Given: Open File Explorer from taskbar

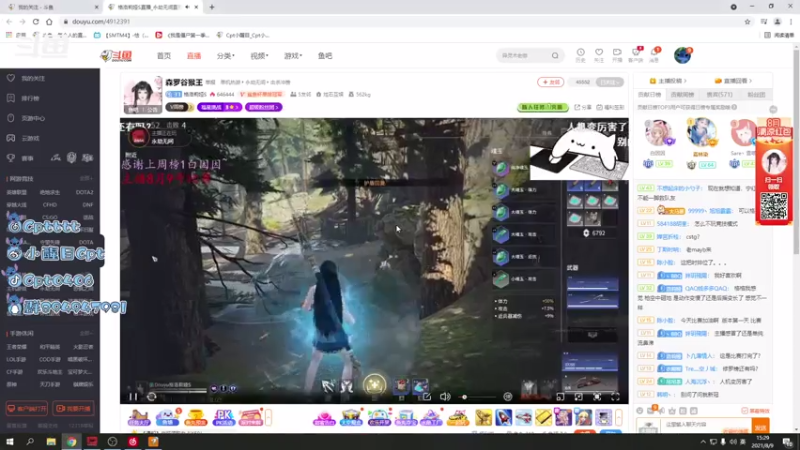Looking at the screenshot, I should 51,441.
